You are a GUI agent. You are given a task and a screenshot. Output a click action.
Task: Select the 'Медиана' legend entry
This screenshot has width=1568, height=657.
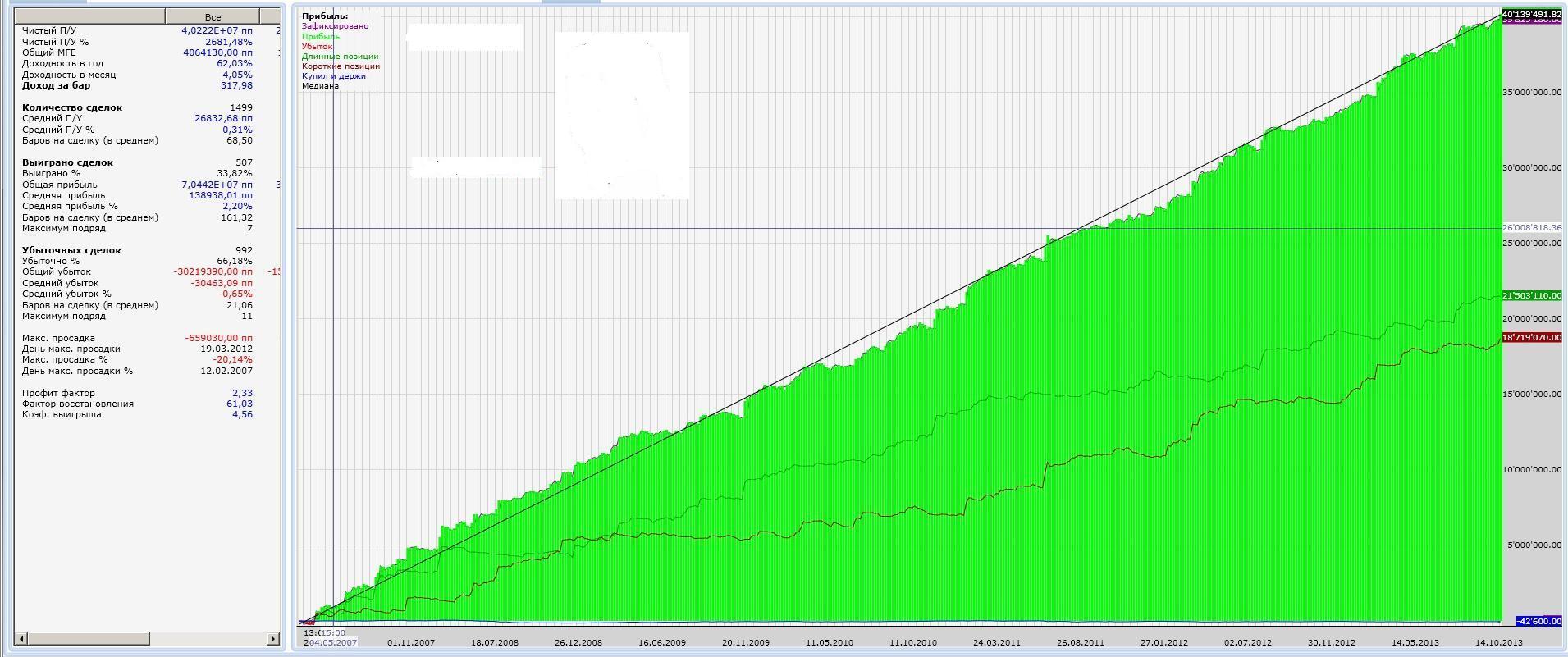[x=320, y=85]
